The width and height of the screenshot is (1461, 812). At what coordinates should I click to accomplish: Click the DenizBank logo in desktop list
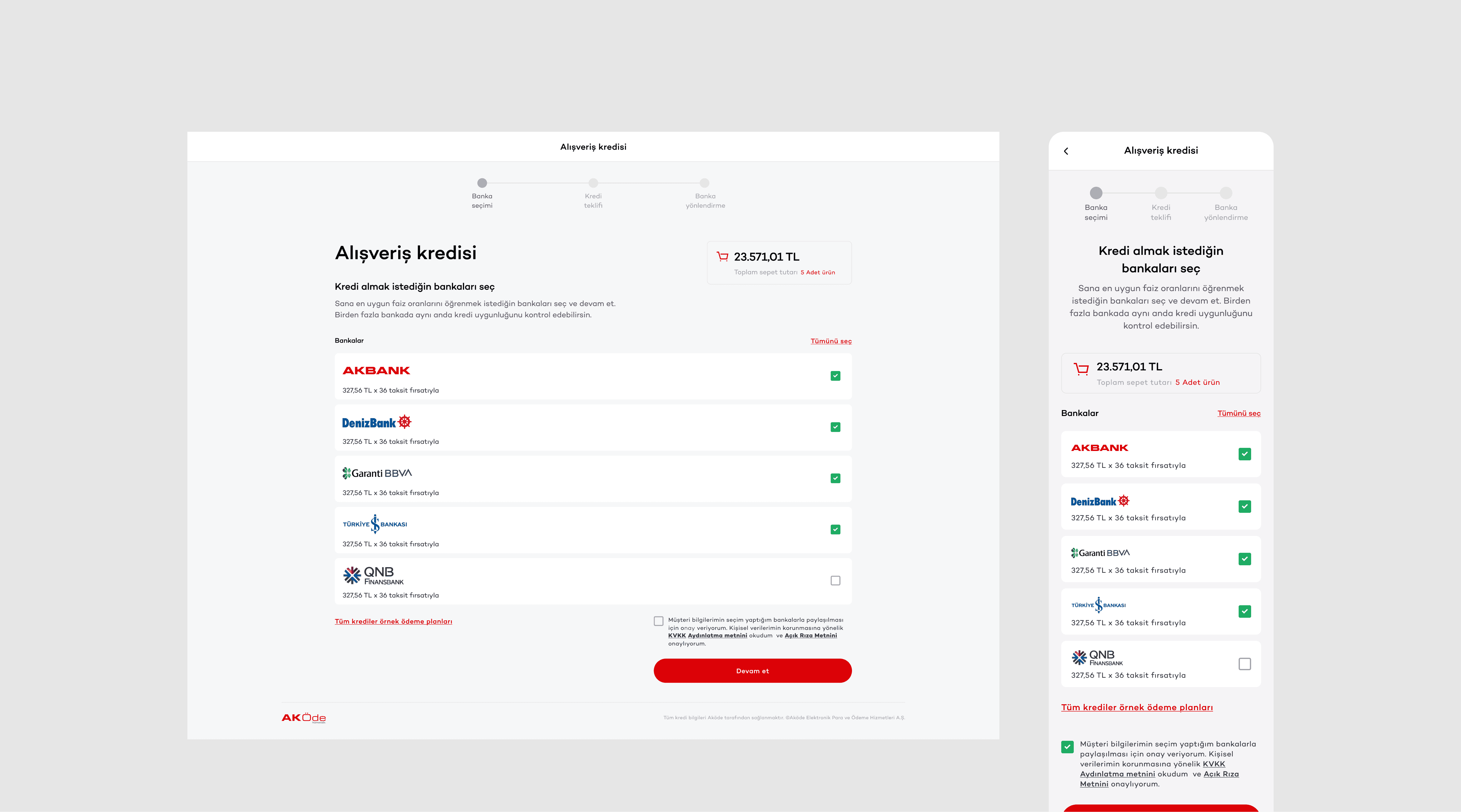376,423
